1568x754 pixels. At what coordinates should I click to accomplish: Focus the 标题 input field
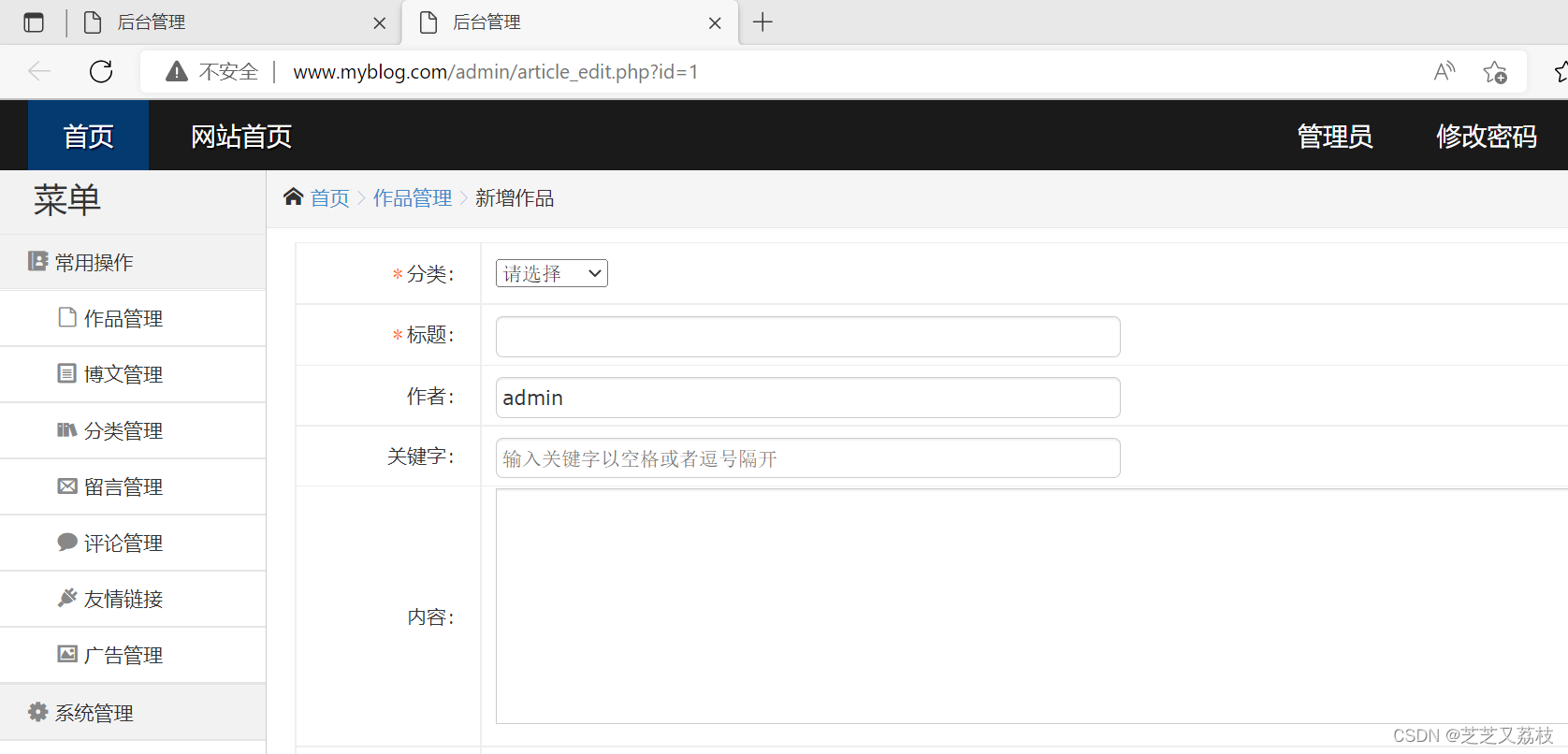(x=807, y=337)
